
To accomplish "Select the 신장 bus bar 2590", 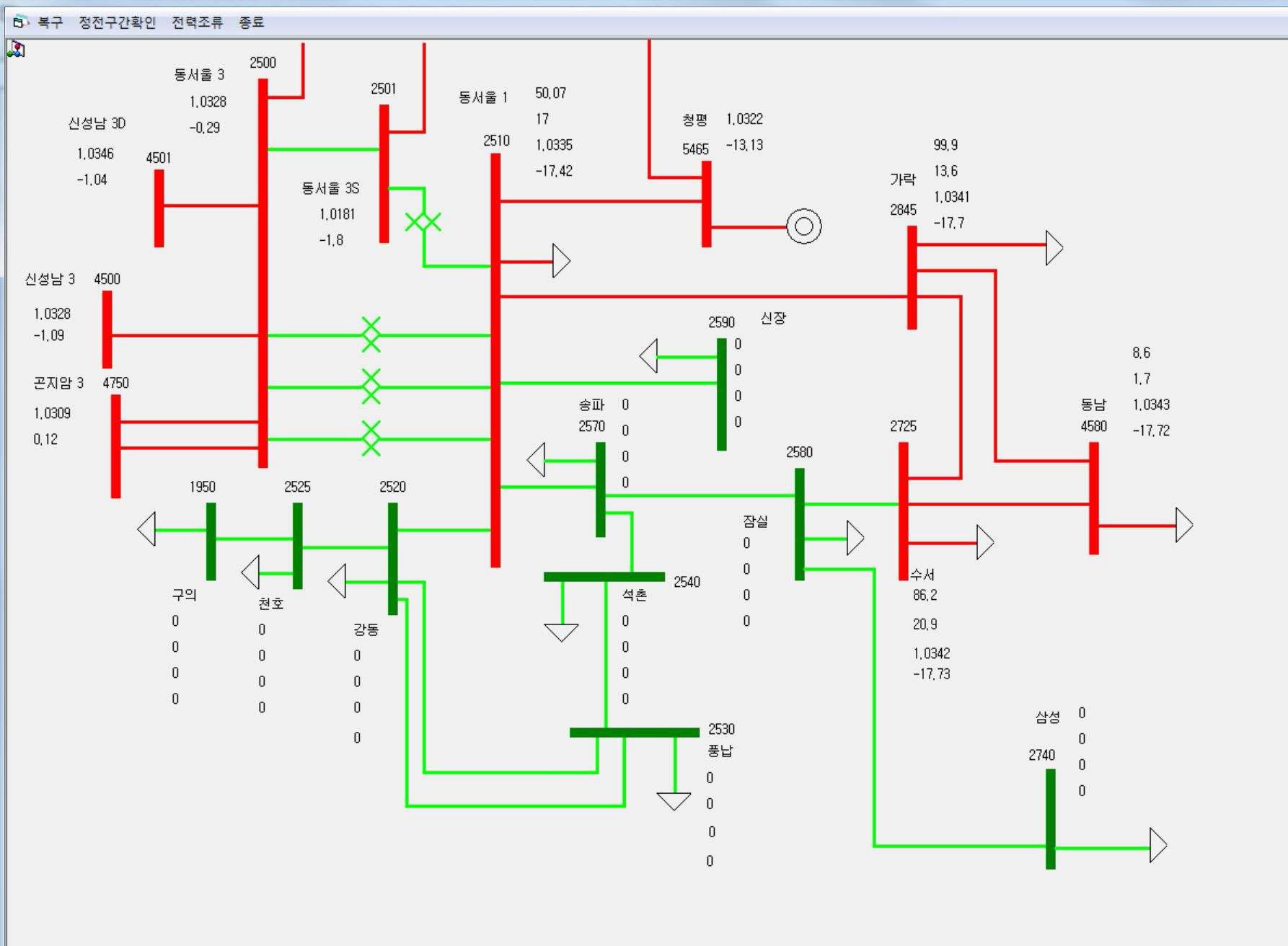I will tap(721, 394).
